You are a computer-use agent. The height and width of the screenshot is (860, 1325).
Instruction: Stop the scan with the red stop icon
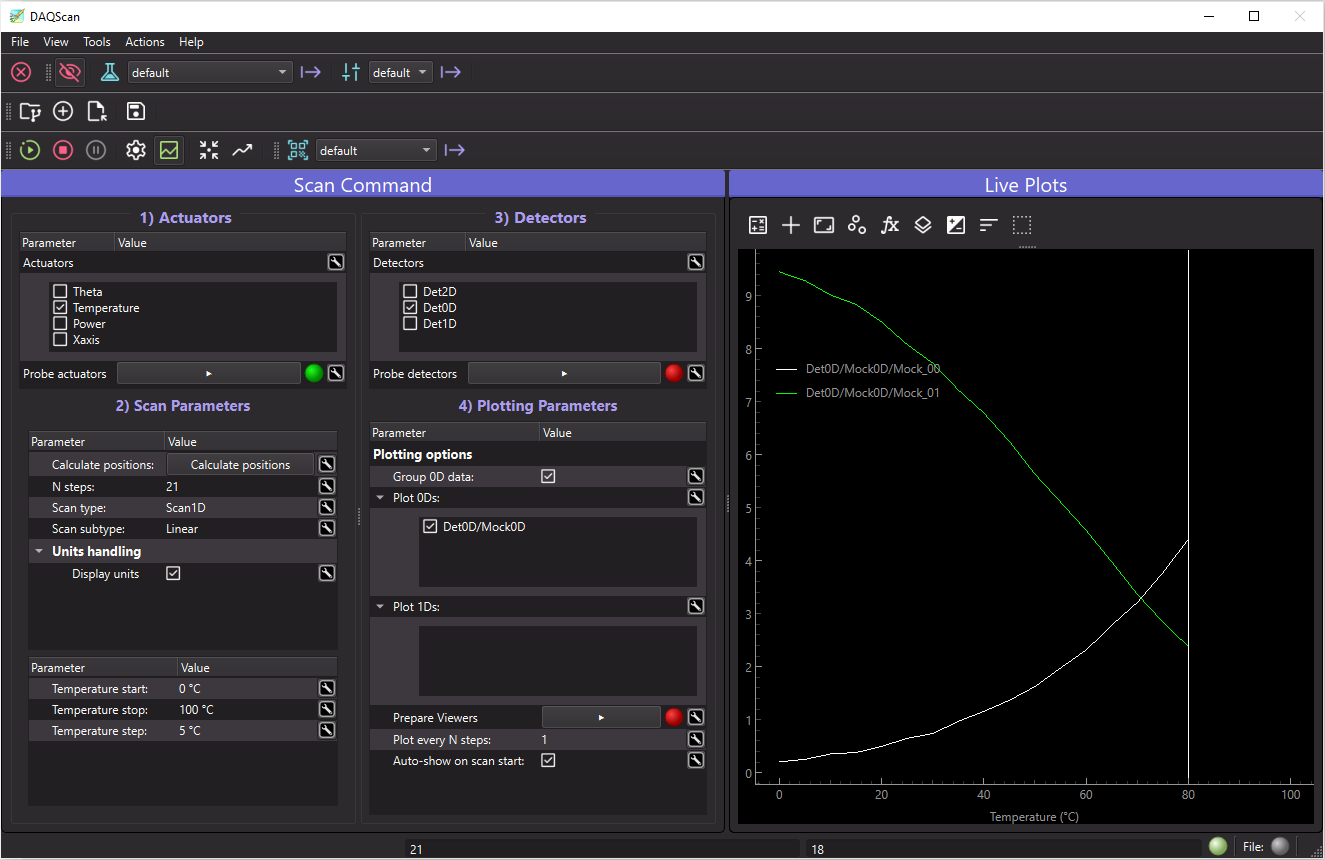pos(63,150)
